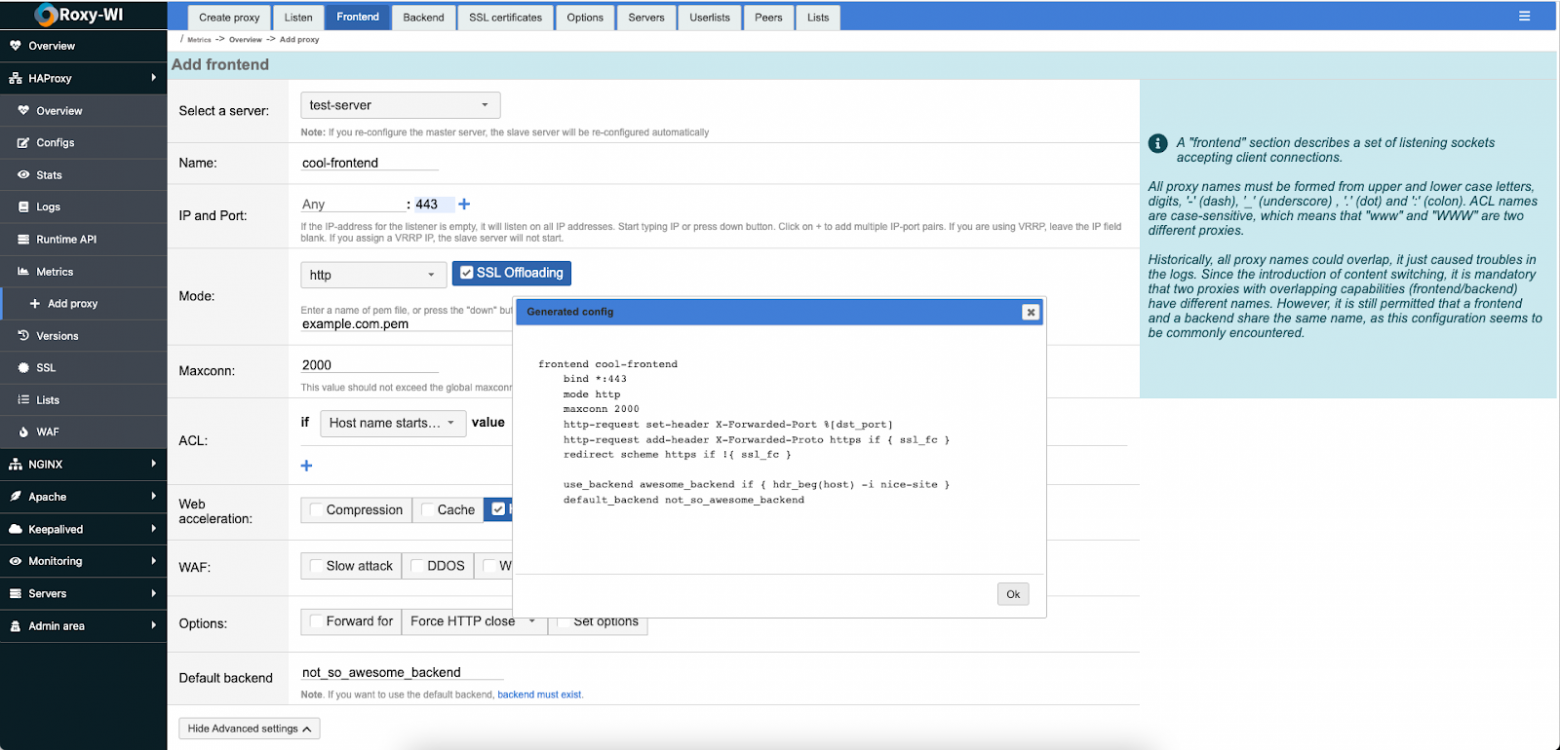The image size is (1560, 750).
Task: Switch to the Create proxy tab
Action: [x=229, y=17]
